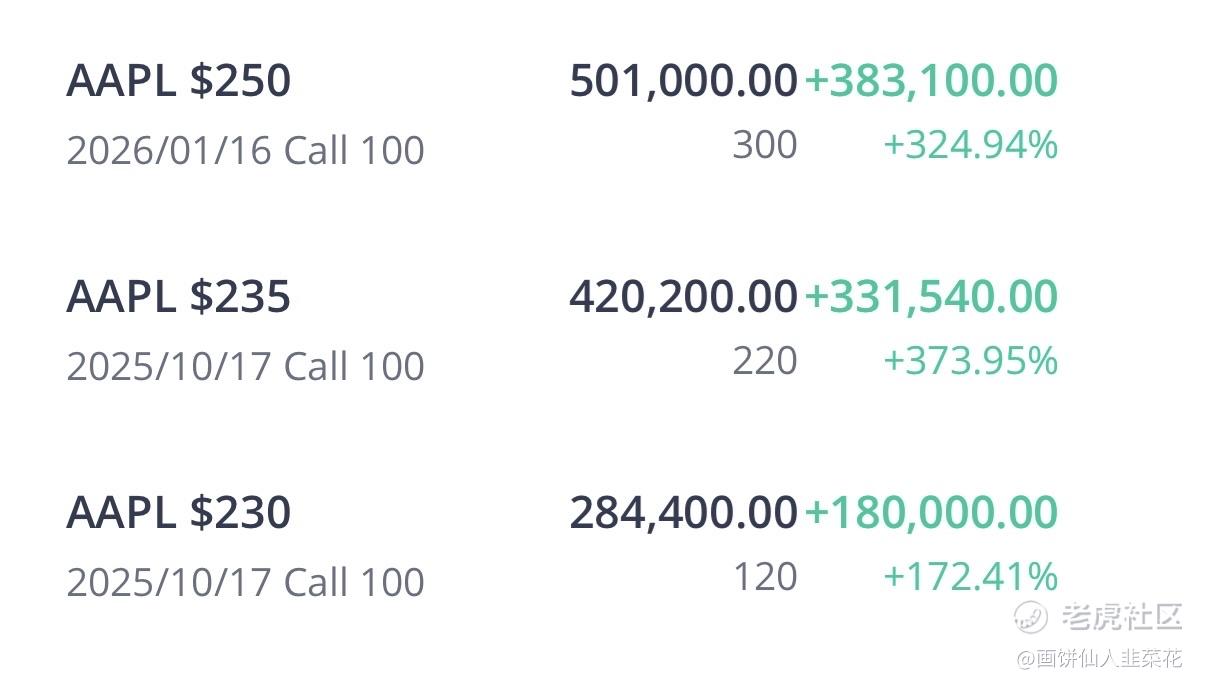Select the +331,540.00 profit figure

pos(931,297)
